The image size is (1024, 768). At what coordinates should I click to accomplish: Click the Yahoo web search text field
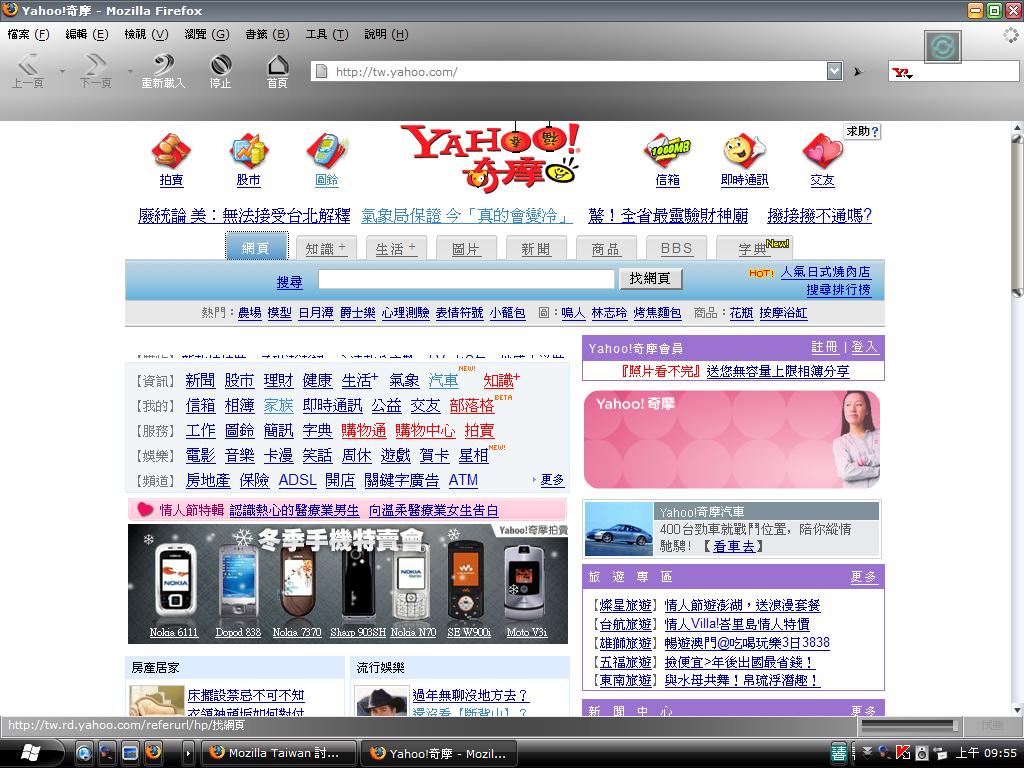(466, 279)
